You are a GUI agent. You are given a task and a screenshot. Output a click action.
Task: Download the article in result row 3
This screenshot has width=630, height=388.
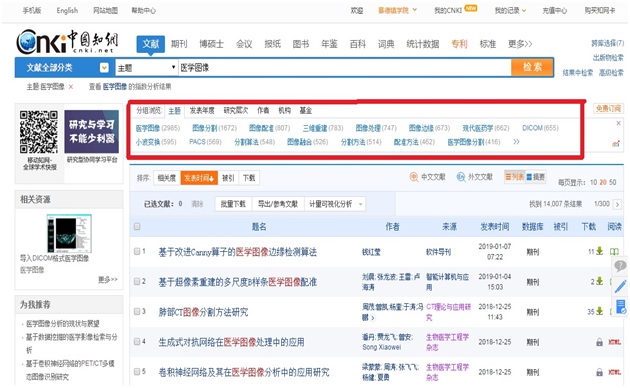[599, 311]
